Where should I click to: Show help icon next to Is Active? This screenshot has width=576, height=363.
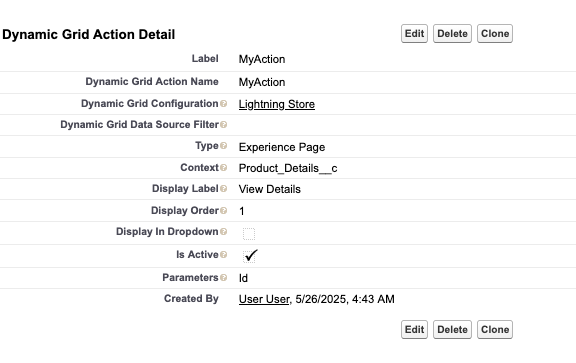[223, 255]
